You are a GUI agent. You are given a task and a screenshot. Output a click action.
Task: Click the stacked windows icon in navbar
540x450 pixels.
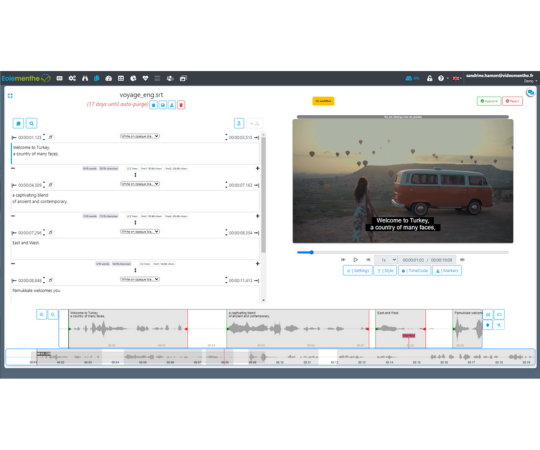183,79
